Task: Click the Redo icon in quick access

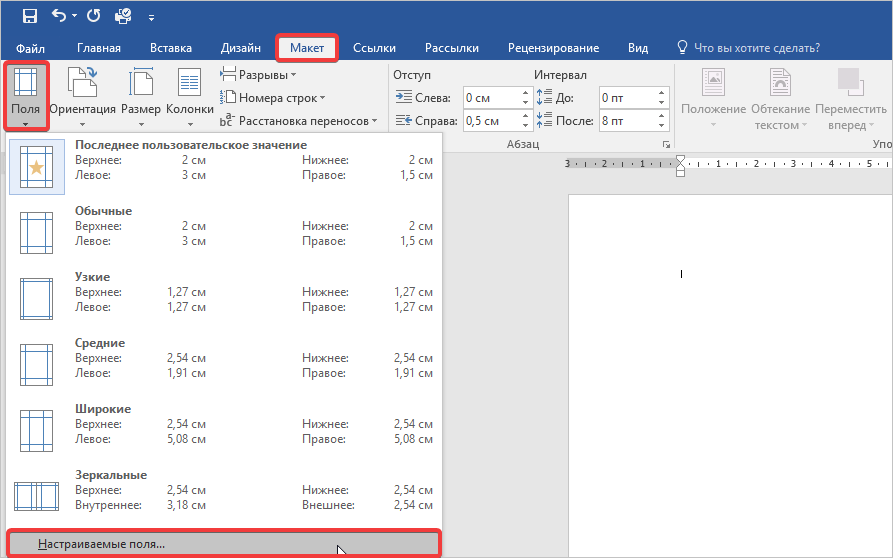Action: pyautogui.click(x=94, y=16)
